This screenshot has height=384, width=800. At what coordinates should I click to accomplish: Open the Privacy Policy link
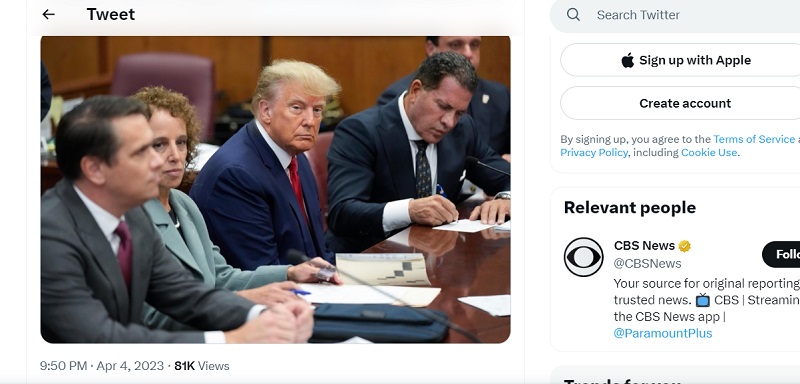[x=594, y=152]
